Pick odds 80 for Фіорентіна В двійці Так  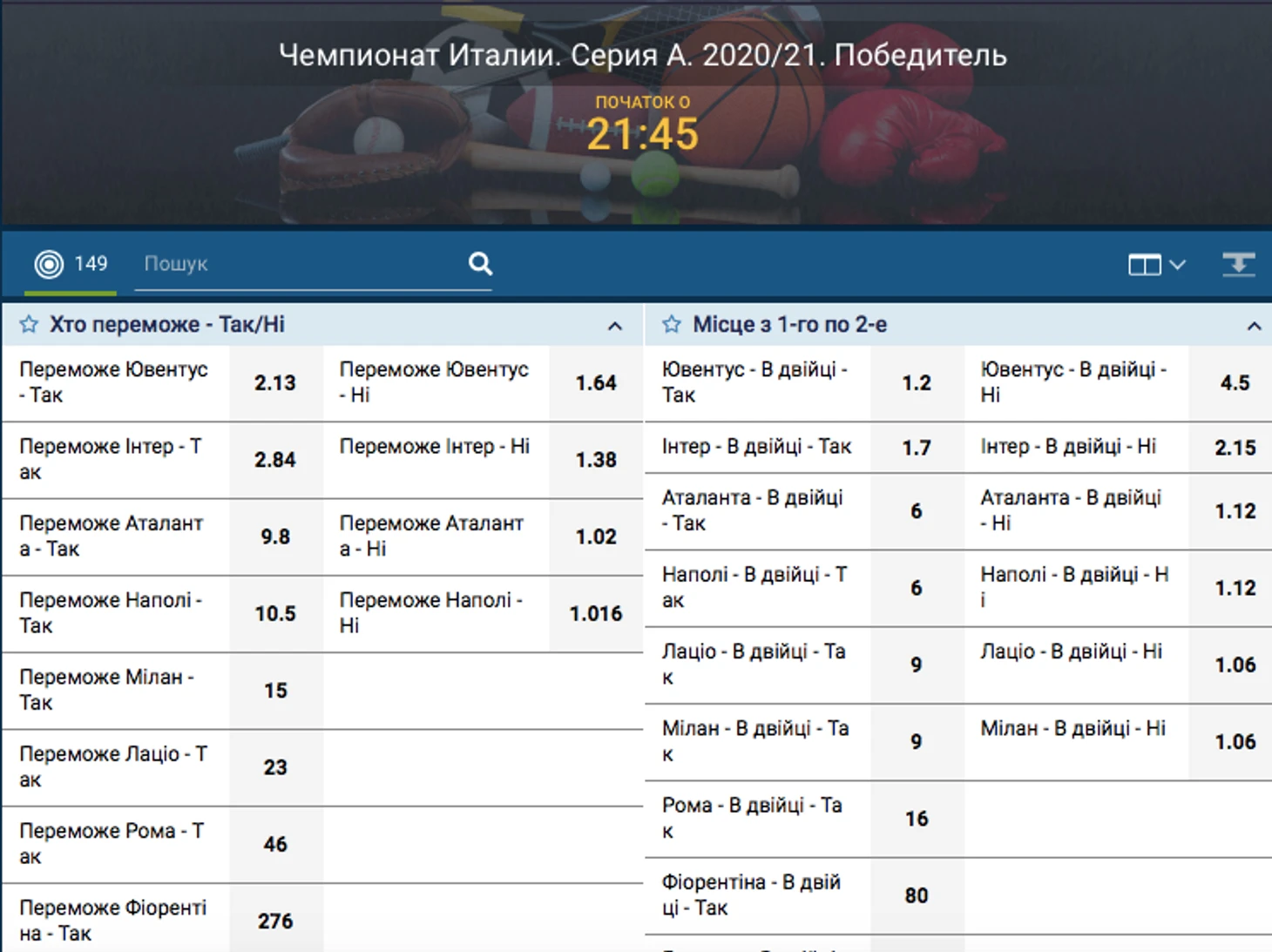click(x=917, y=895)
